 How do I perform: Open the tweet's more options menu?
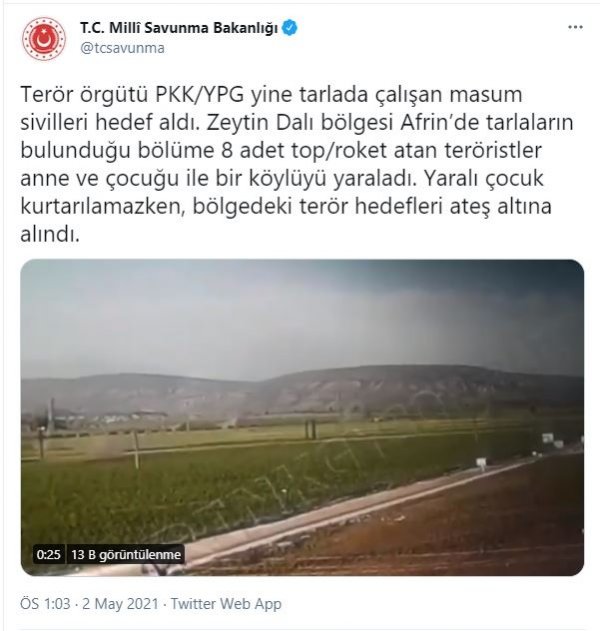click(x=575, y=27)
